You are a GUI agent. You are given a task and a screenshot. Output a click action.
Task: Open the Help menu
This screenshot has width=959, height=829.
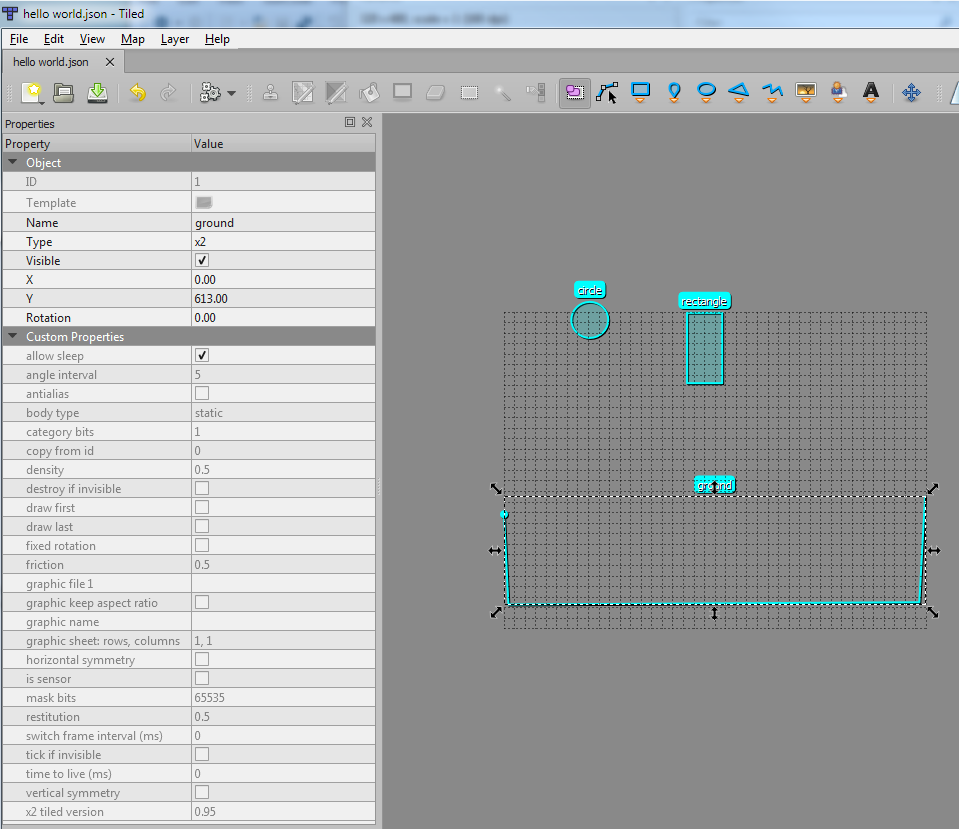pyautogui.click(x=217, y=39)
